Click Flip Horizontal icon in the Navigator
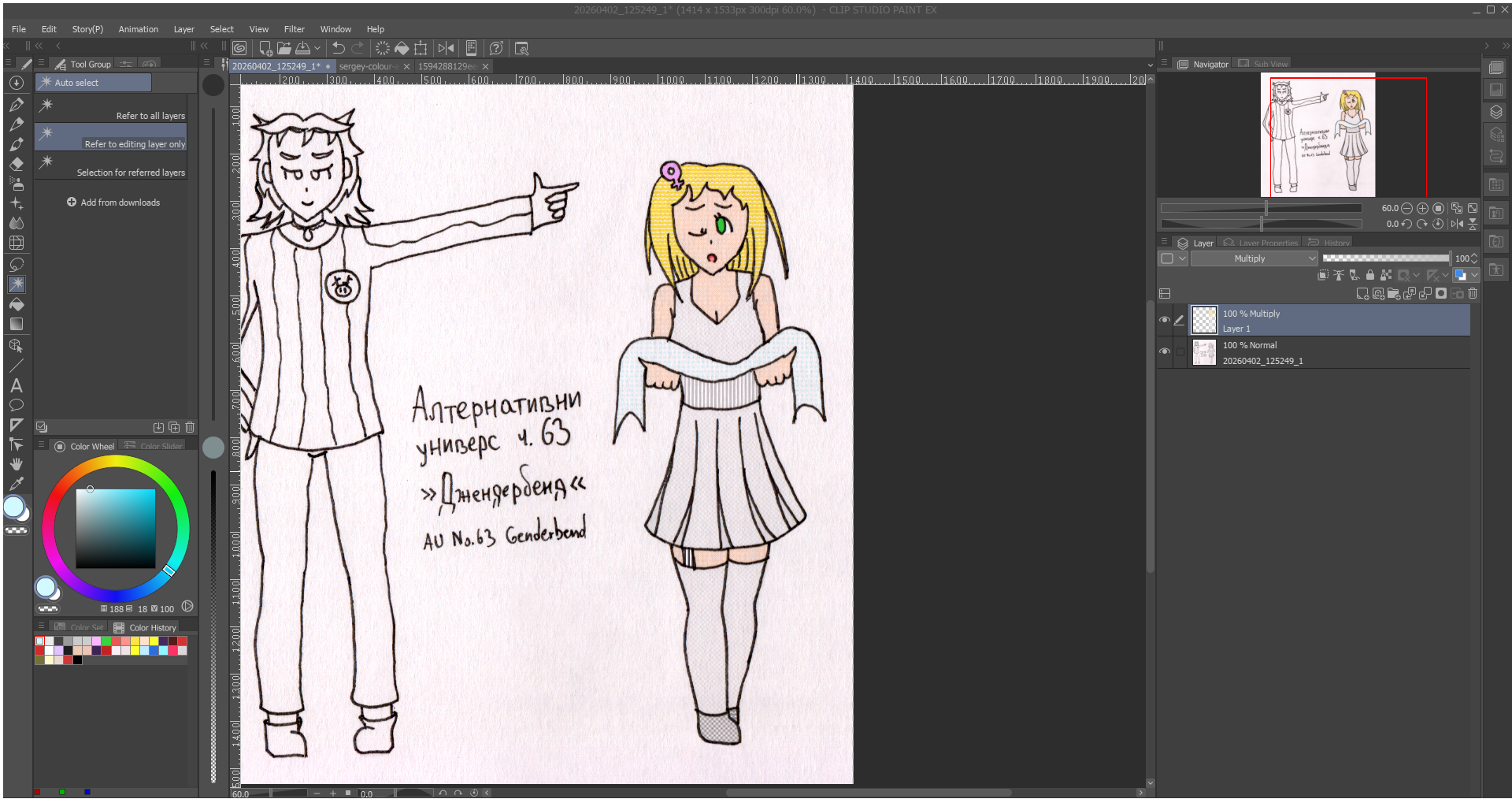 click(x=1457, y=224)
